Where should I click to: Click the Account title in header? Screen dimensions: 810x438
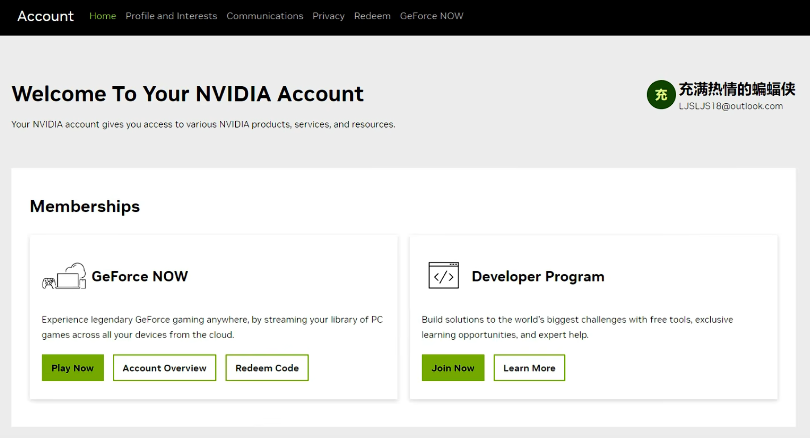tap(45, 16)
